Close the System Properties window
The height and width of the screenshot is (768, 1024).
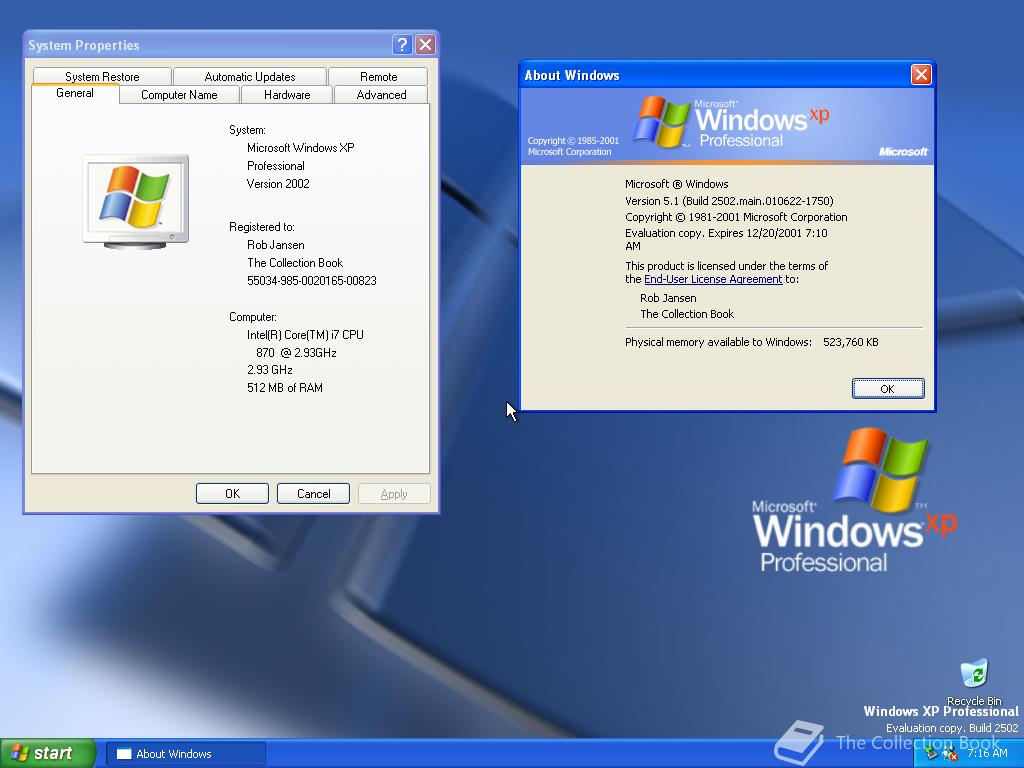point(425,44)
